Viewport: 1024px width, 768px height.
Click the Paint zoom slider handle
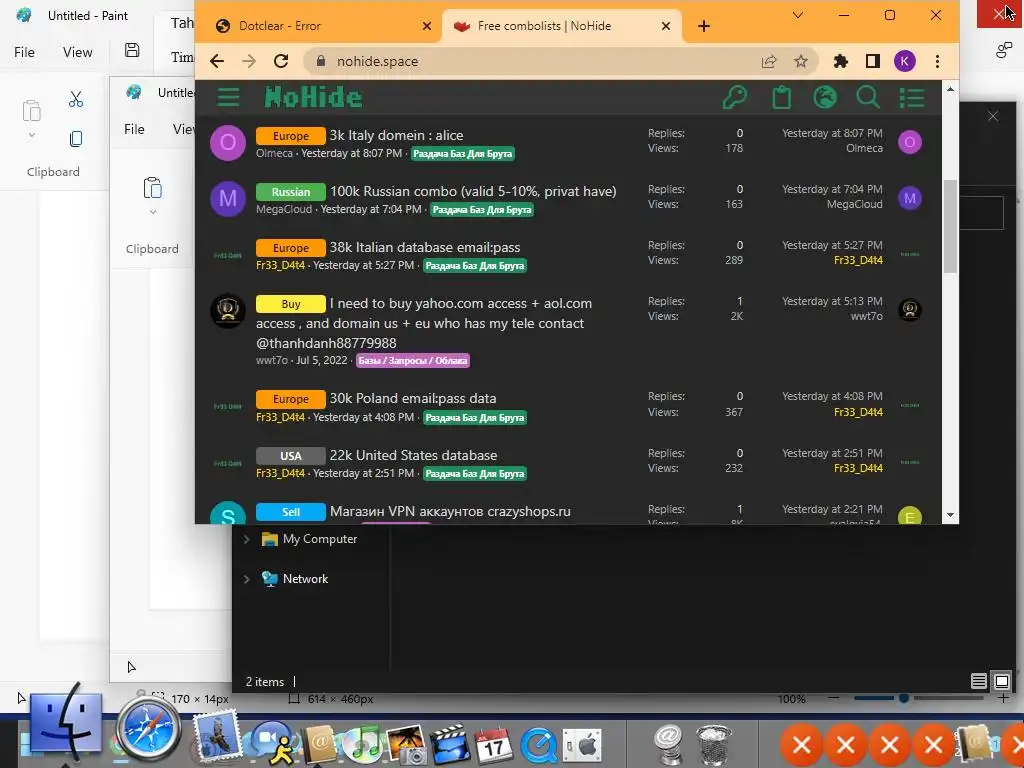[904, 698]
